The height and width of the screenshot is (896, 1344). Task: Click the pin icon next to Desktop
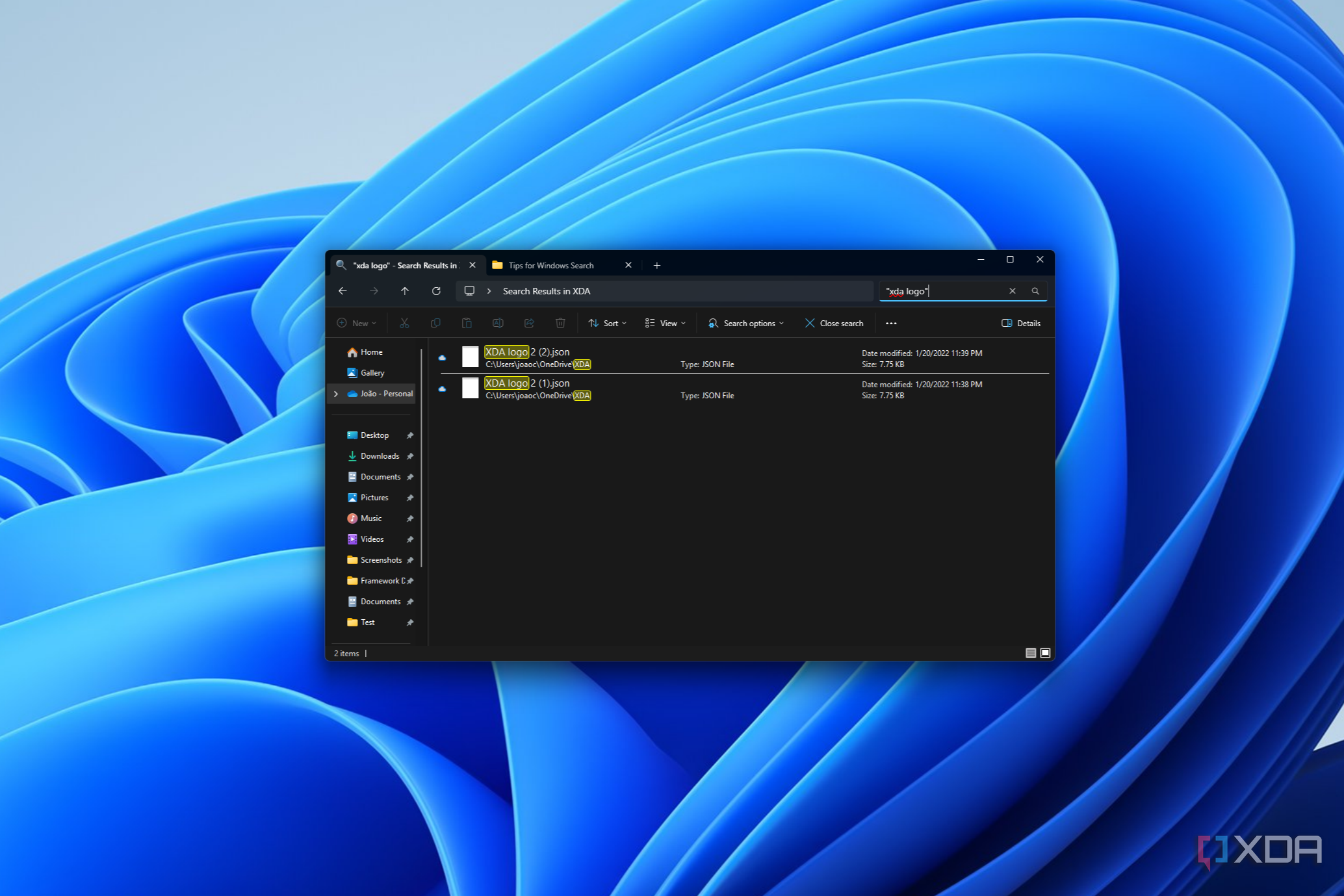coord(410,435)
